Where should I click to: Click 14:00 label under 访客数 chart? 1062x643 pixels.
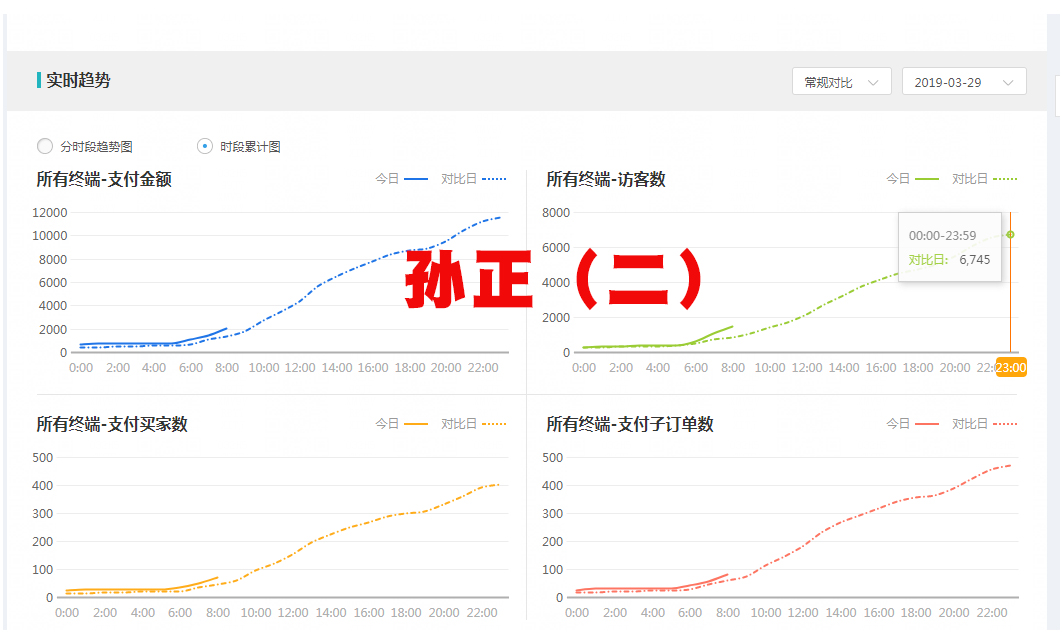point(844,368)
